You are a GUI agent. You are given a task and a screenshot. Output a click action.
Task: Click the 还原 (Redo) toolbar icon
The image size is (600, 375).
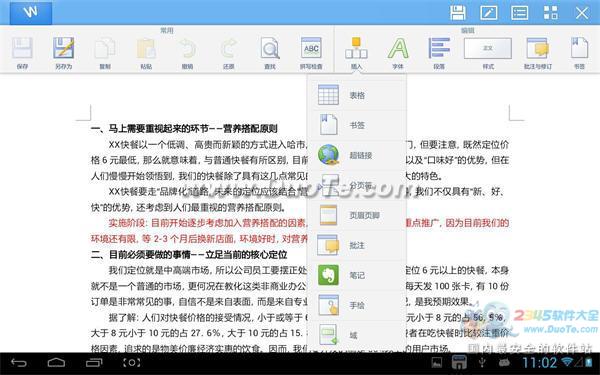click(x=228, y=53)
